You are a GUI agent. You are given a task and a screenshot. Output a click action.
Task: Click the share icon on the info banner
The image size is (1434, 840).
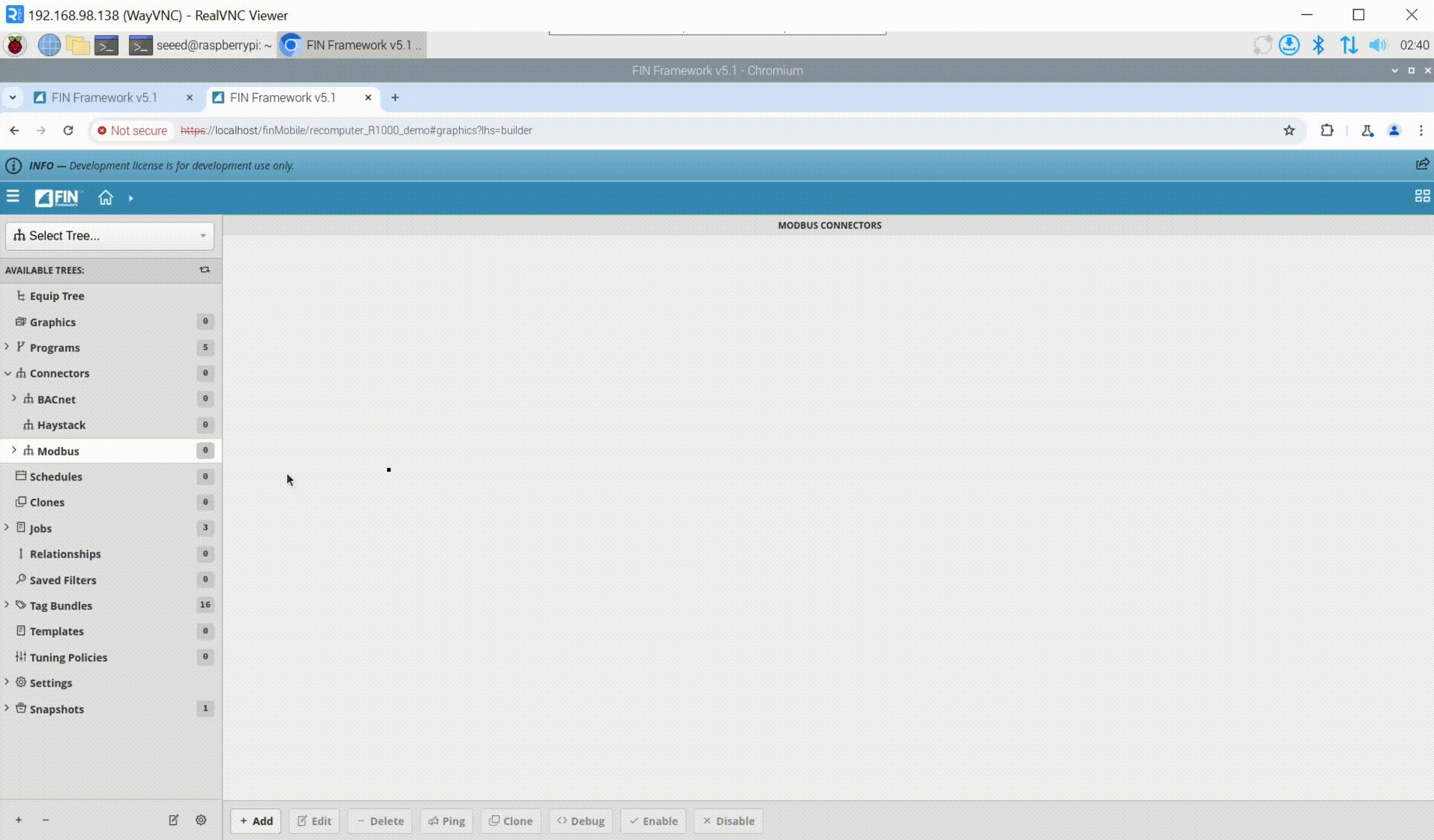pyautogui.click(x=1422, y=165)
